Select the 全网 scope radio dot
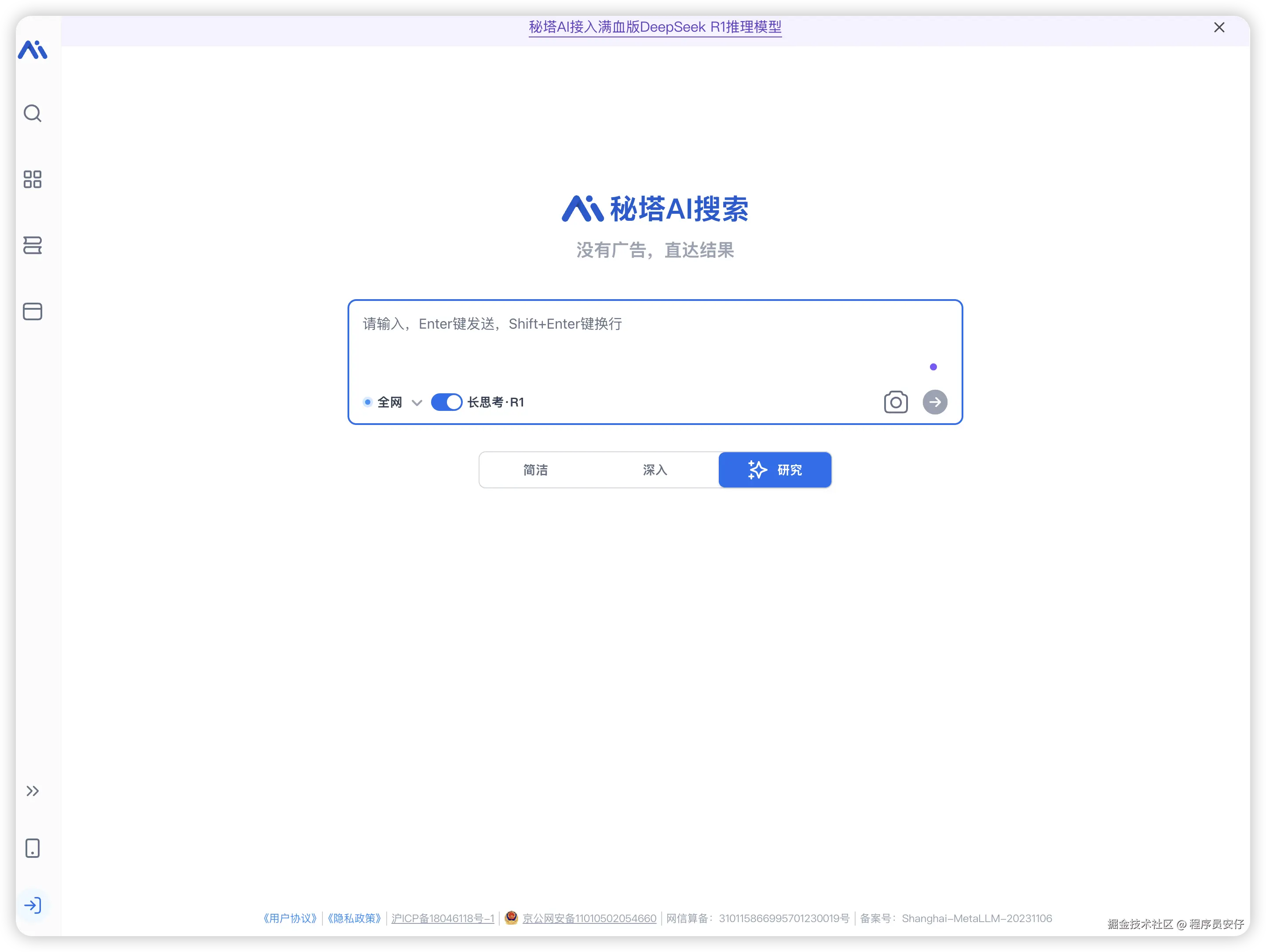1266x952 pixels. (367, 402)
